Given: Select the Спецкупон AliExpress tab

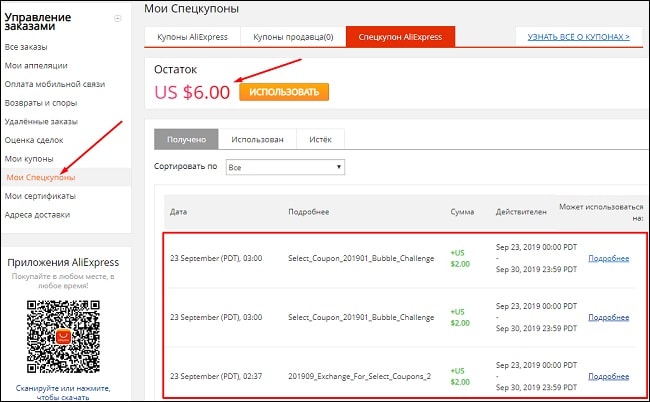Looking at the screenshot, I should tap(400, 37).
